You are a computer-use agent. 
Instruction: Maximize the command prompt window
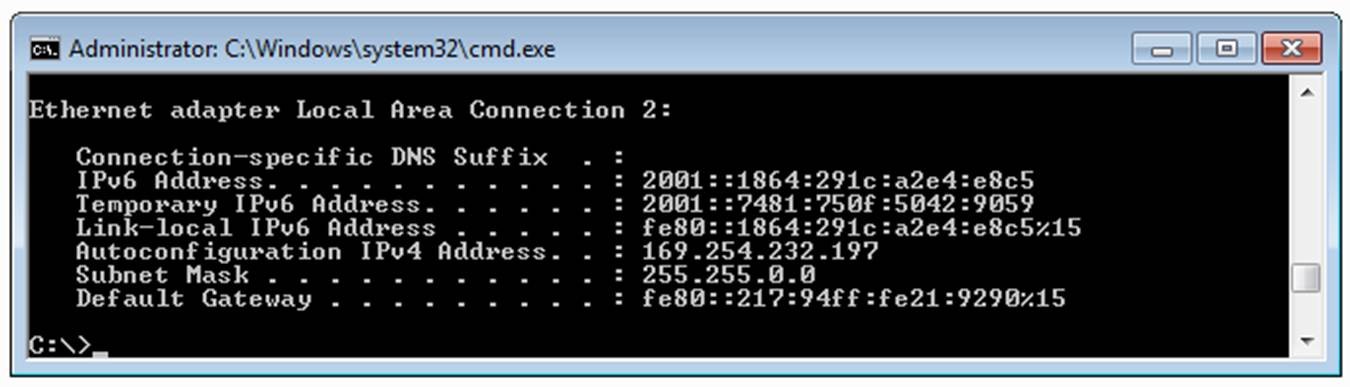tap(1227, 48)
